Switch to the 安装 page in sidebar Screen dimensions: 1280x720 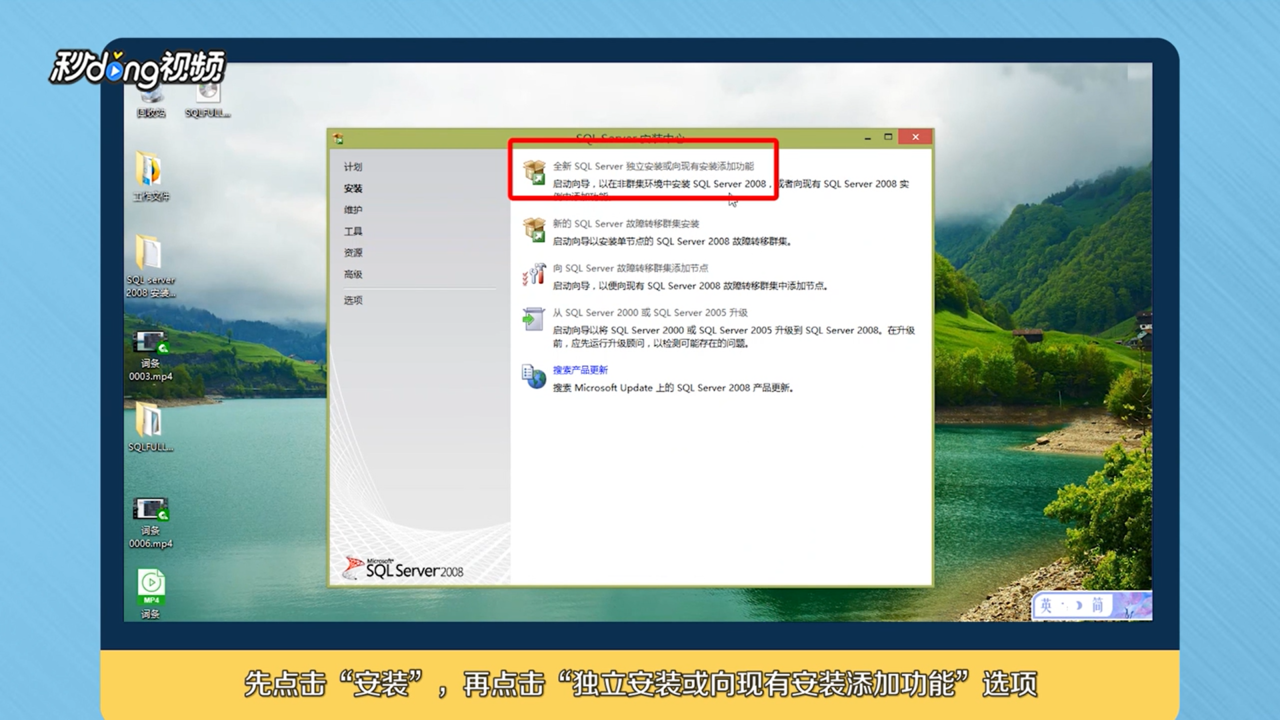tap(353, 188)
